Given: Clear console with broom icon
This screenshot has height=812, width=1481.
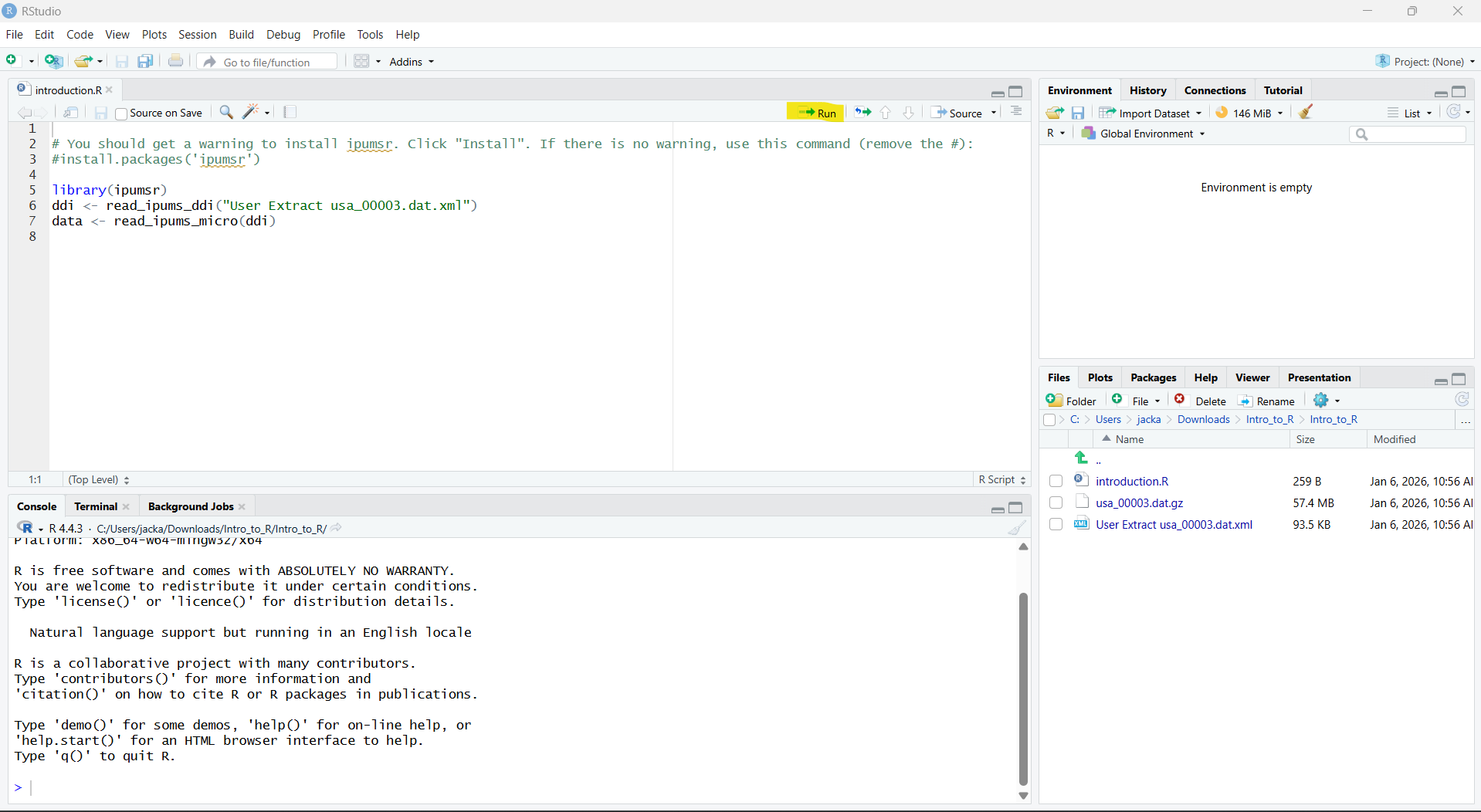Looking at the screenshot, I should [1017, 528].
